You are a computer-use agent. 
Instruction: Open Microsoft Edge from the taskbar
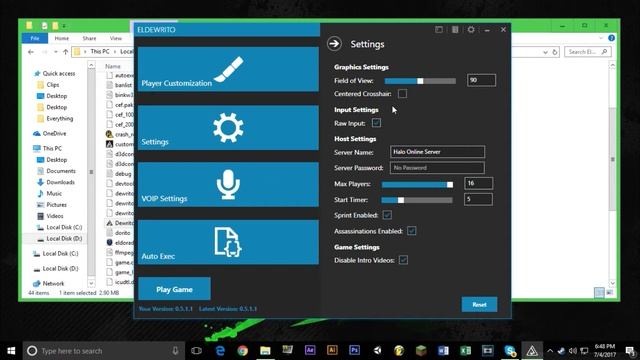pos(220,351)
